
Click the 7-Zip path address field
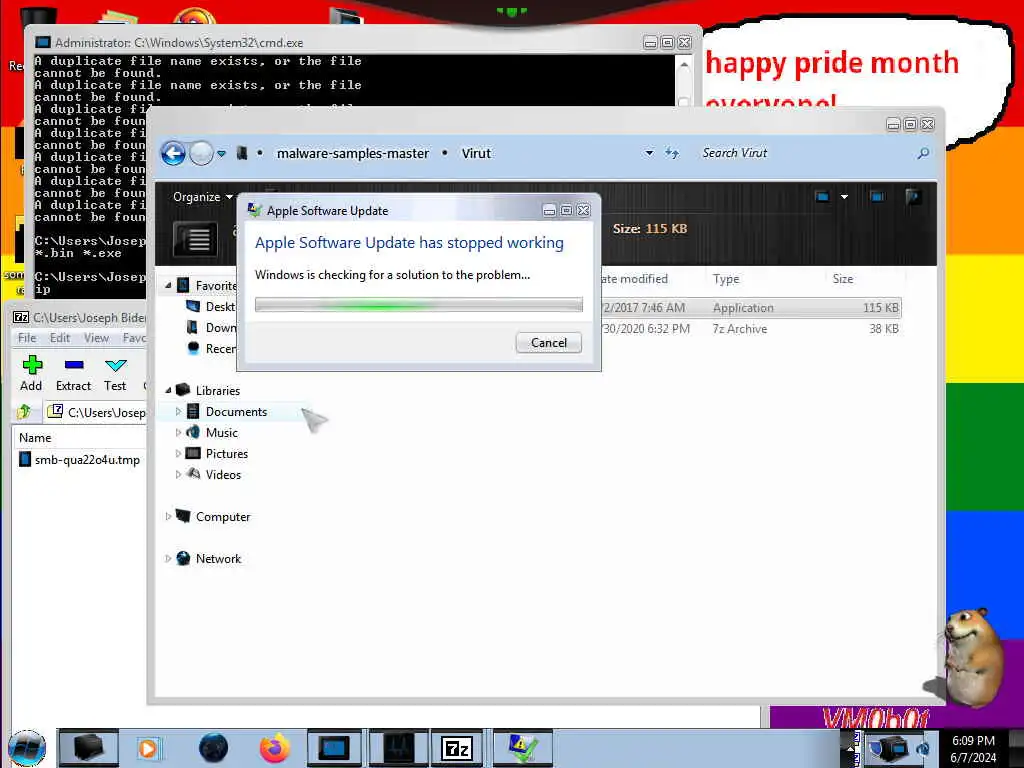(96, 412)
